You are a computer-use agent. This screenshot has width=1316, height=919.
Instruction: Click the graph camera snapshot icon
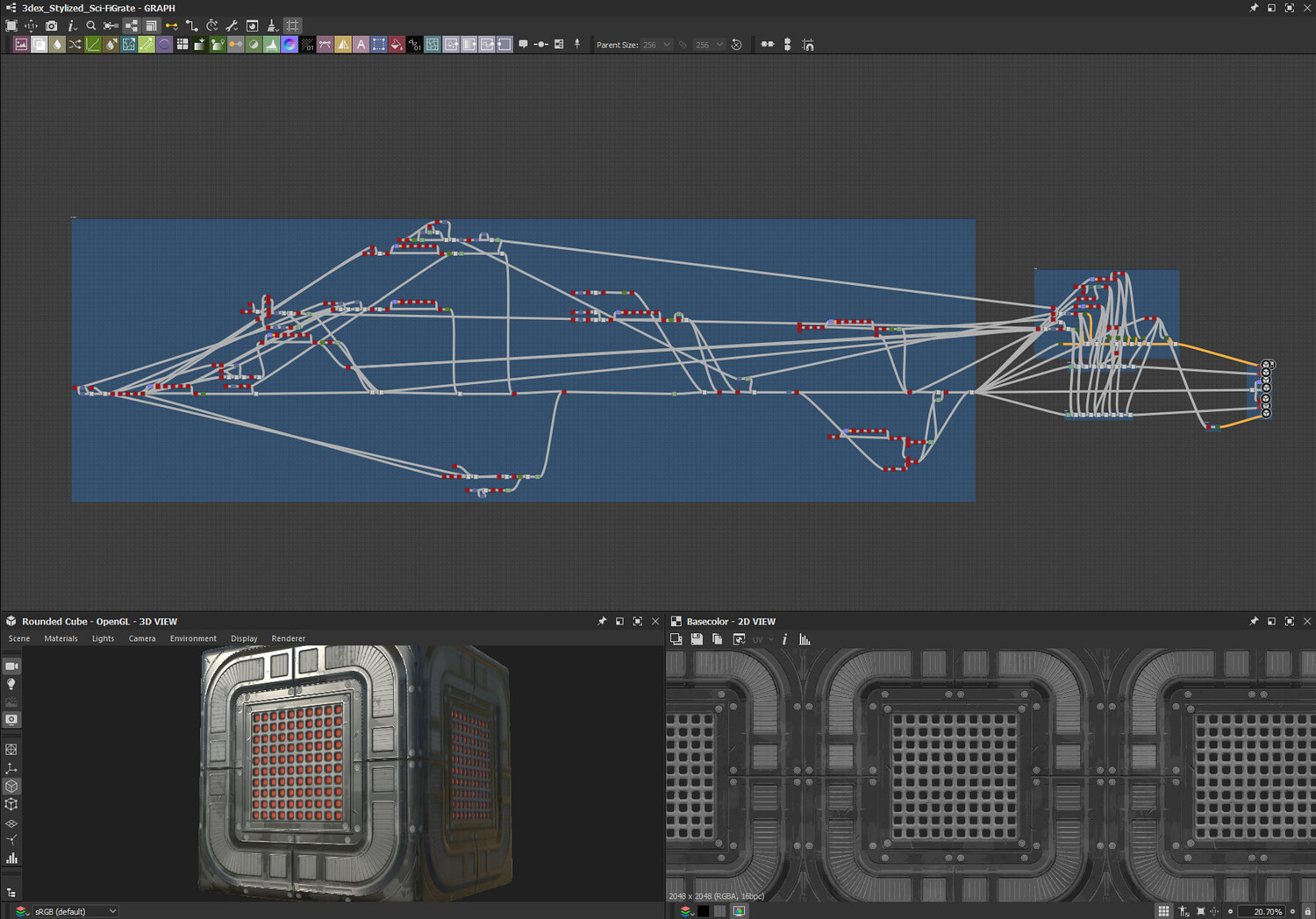(51, 25)
